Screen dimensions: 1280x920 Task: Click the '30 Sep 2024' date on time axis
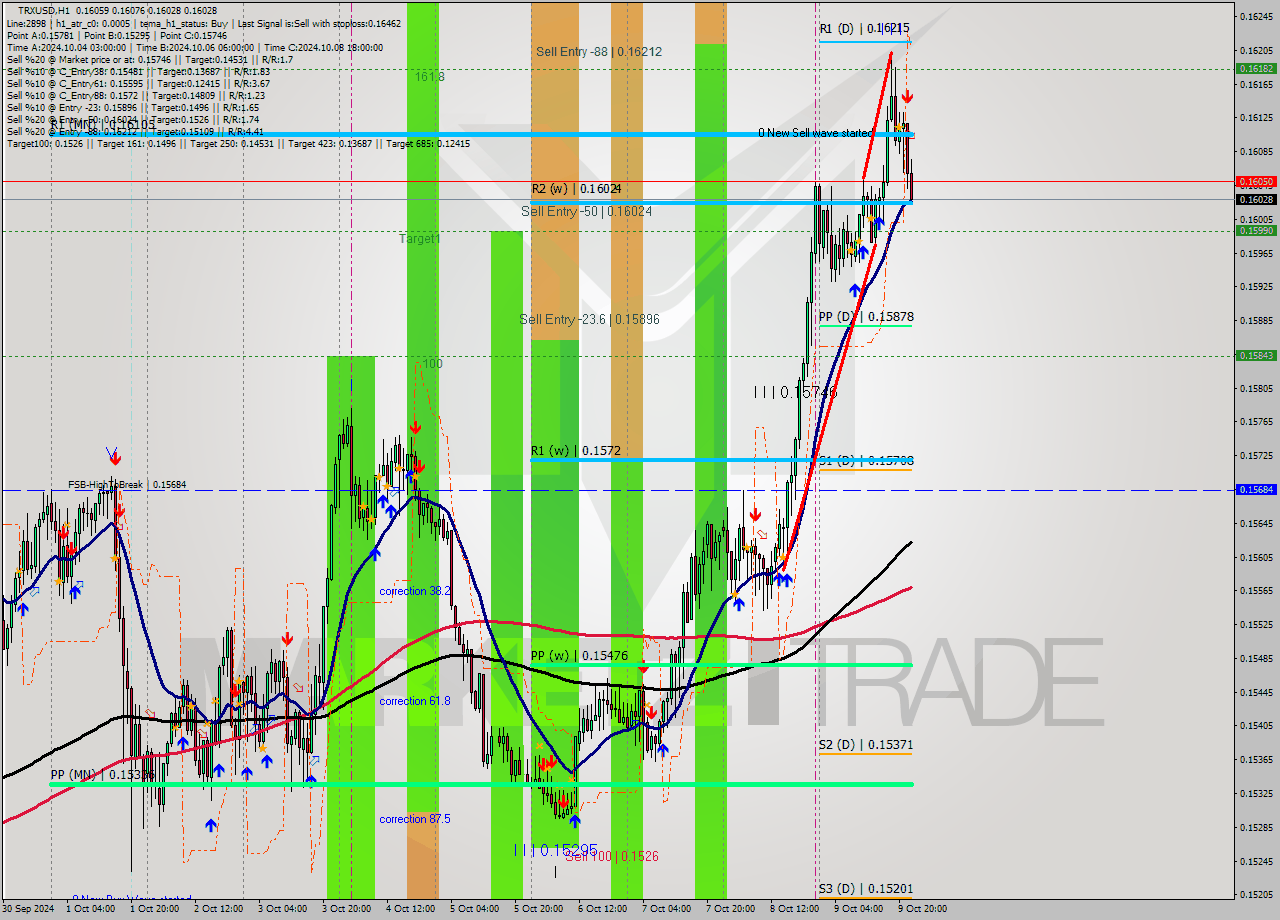pyautogui.click(x=28, y=909)
